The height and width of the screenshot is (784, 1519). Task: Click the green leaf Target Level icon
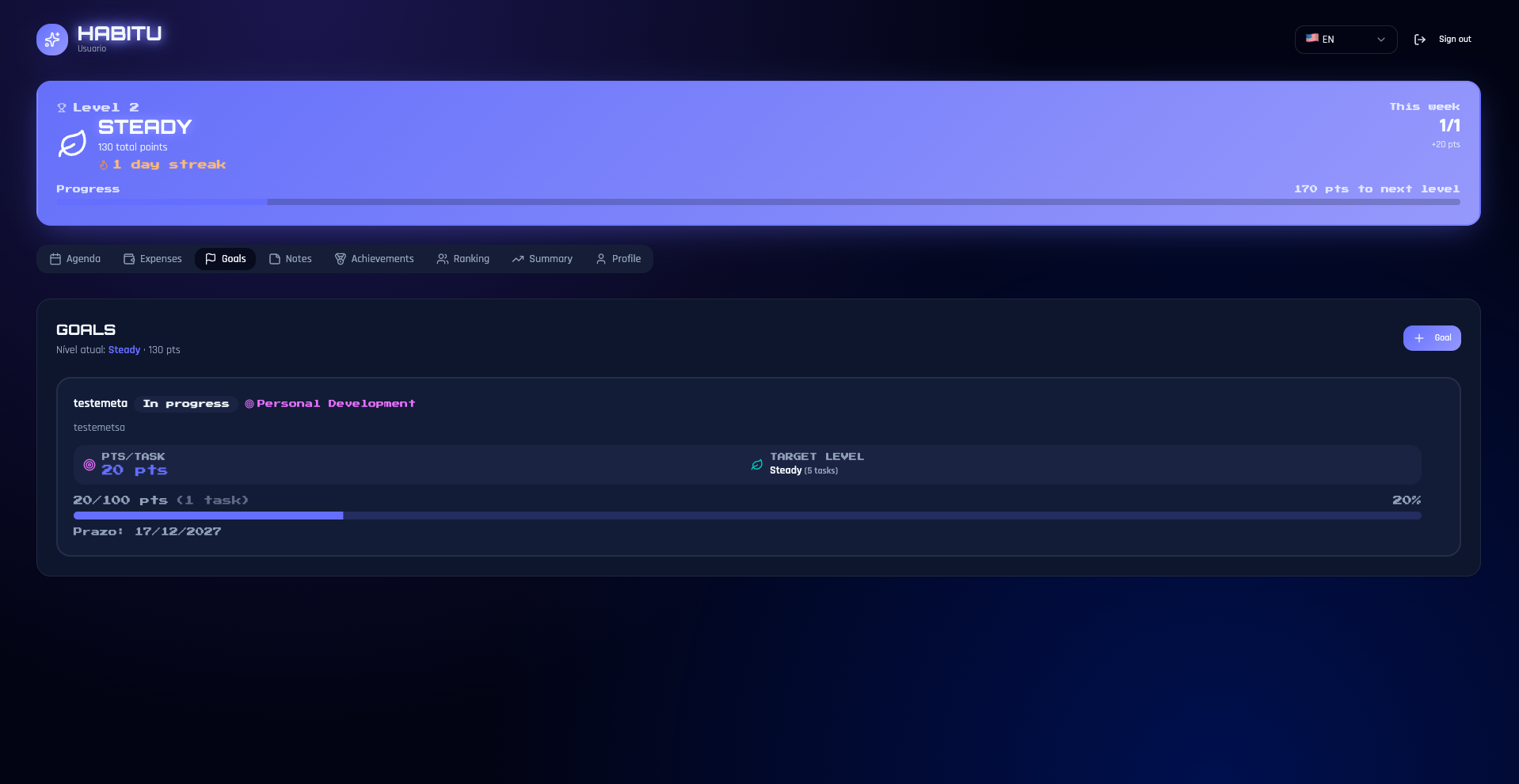point(757,465)
